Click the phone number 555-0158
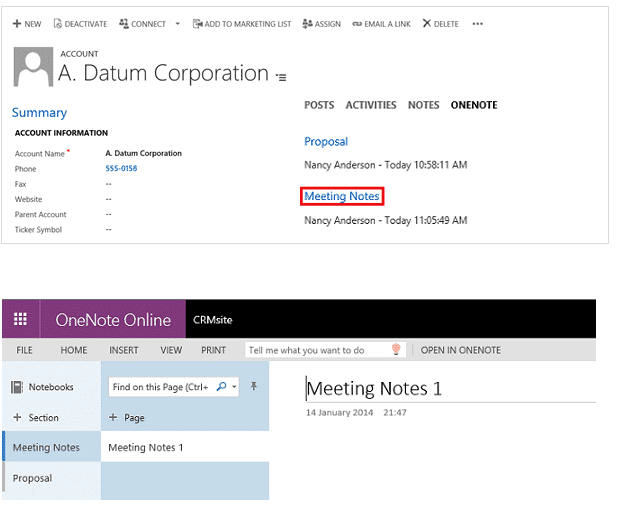 [120, 168]
